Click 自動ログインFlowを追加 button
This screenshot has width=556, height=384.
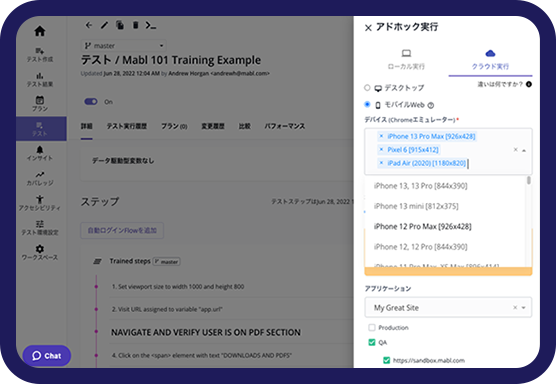pyautogui.click(x=122, y=230)
